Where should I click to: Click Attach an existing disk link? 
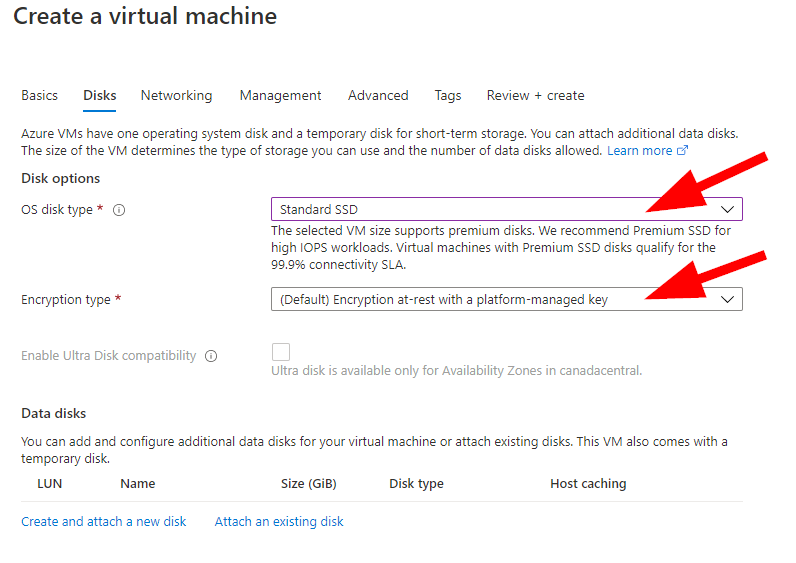[279, 521]
